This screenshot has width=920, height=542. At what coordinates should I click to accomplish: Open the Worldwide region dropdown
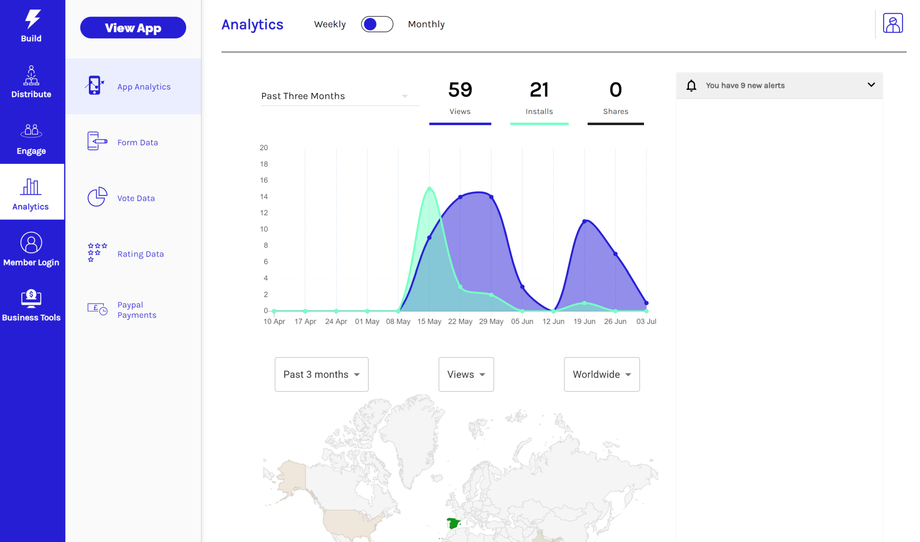click(x=601, y=374)
